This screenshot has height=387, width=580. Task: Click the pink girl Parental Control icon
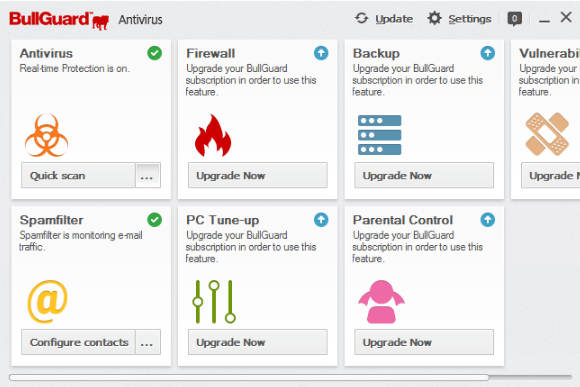point(381,302)
